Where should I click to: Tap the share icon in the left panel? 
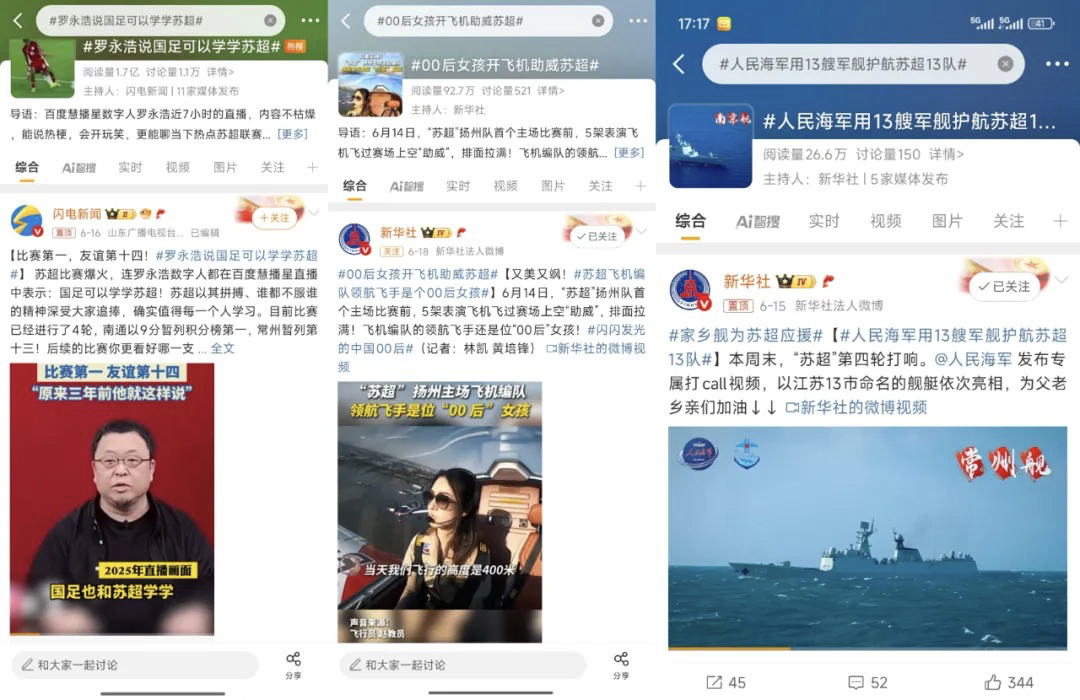pyautogui.click(x=293, y=665)
